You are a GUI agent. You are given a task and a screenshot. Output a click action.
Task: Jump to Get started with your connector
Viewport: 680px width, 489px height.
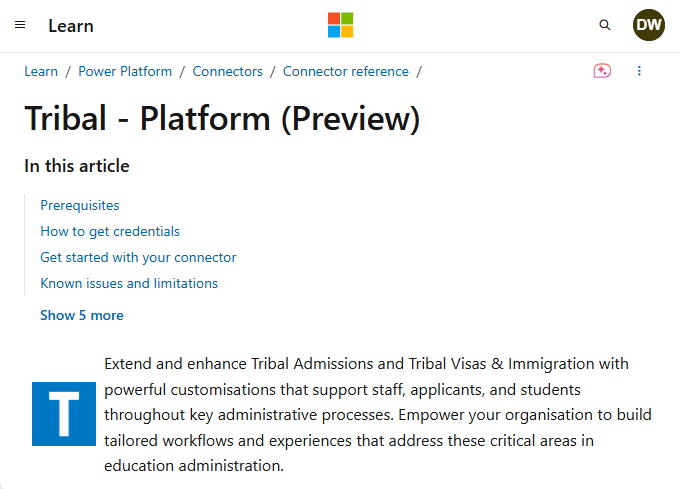138,258
